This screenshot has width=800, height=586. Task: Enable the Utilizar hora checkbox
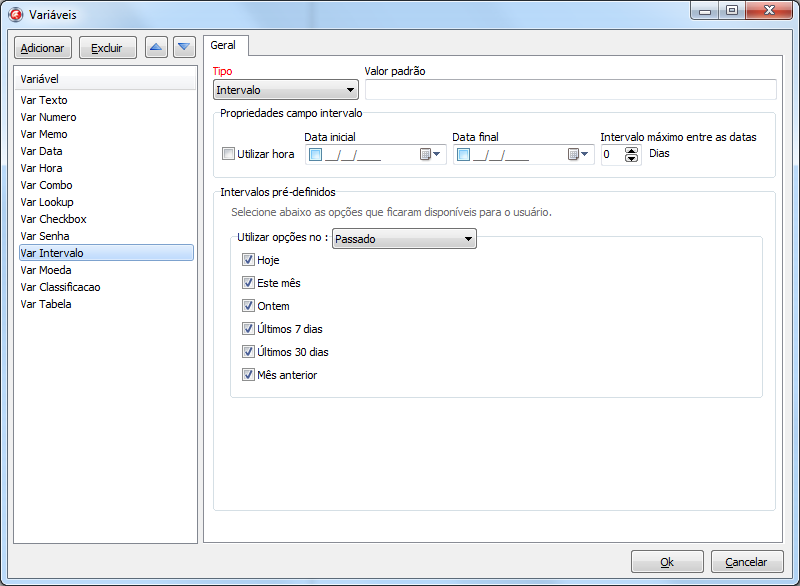[x=228, y=154]
